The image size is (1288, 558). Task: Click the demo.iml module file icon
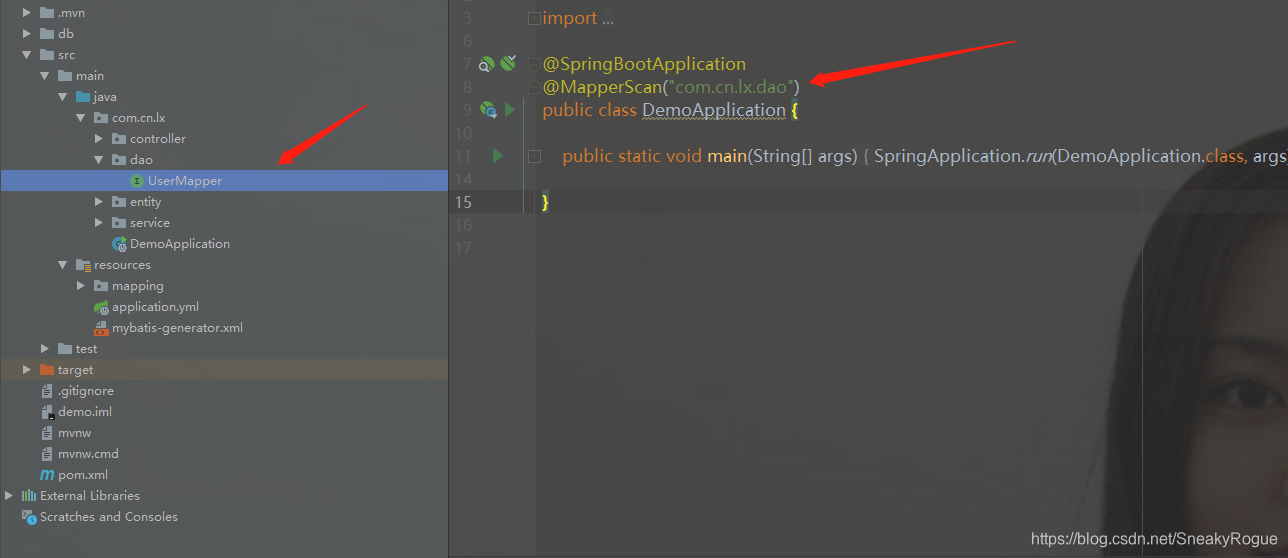tap(47, 412)
